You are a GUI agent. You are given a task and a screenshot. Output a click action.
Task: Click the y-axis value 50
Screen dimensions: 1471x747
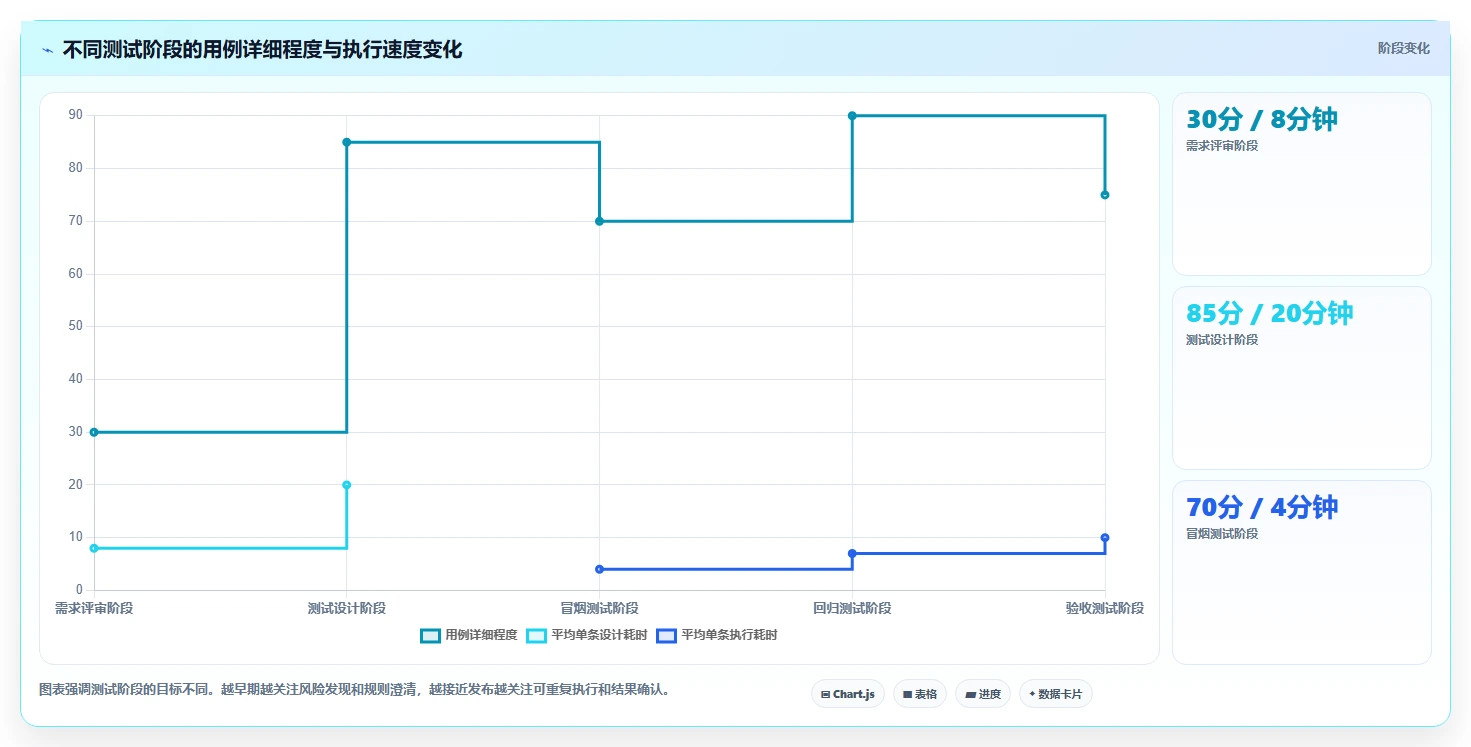click(x=76, y=326)
